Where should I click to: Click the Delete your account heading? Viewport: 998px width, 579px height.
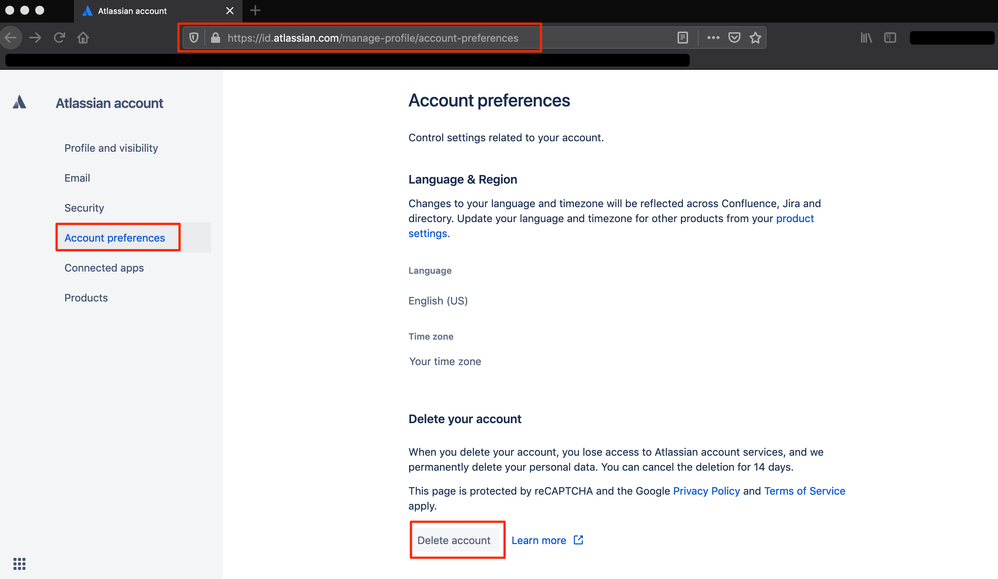(465, 419)
